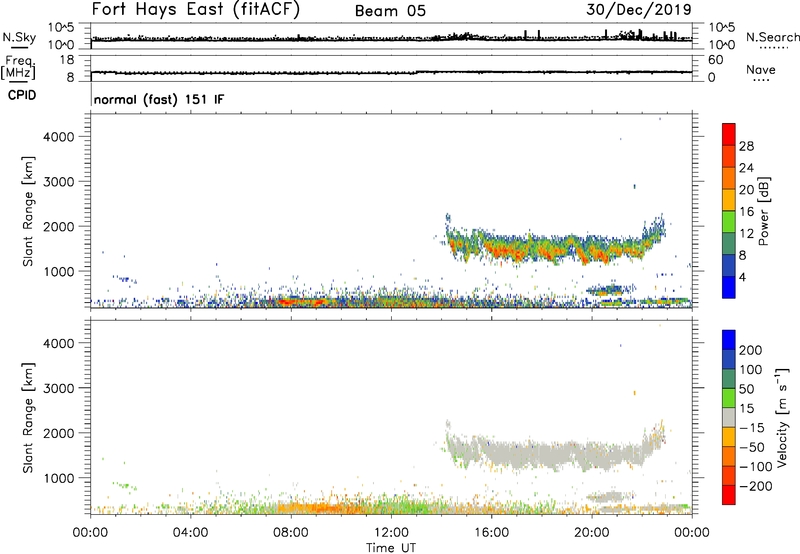Click the 'Power [dB]' colorbar title
The height and width of the screenshot is (554, 800).
click(763, 211)
